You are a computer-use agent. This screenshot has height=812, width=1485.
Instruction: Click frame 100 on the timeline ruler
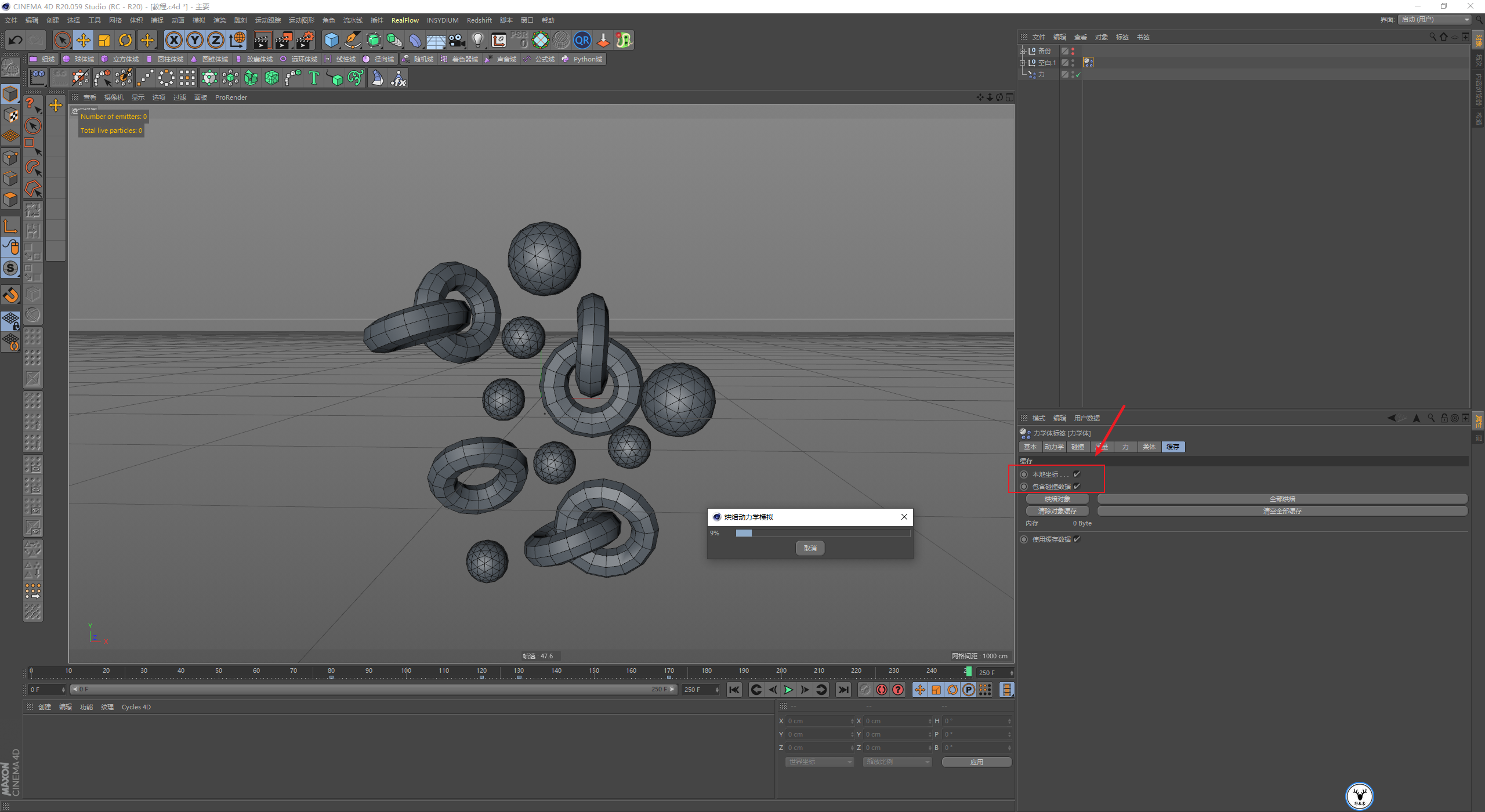406,672
